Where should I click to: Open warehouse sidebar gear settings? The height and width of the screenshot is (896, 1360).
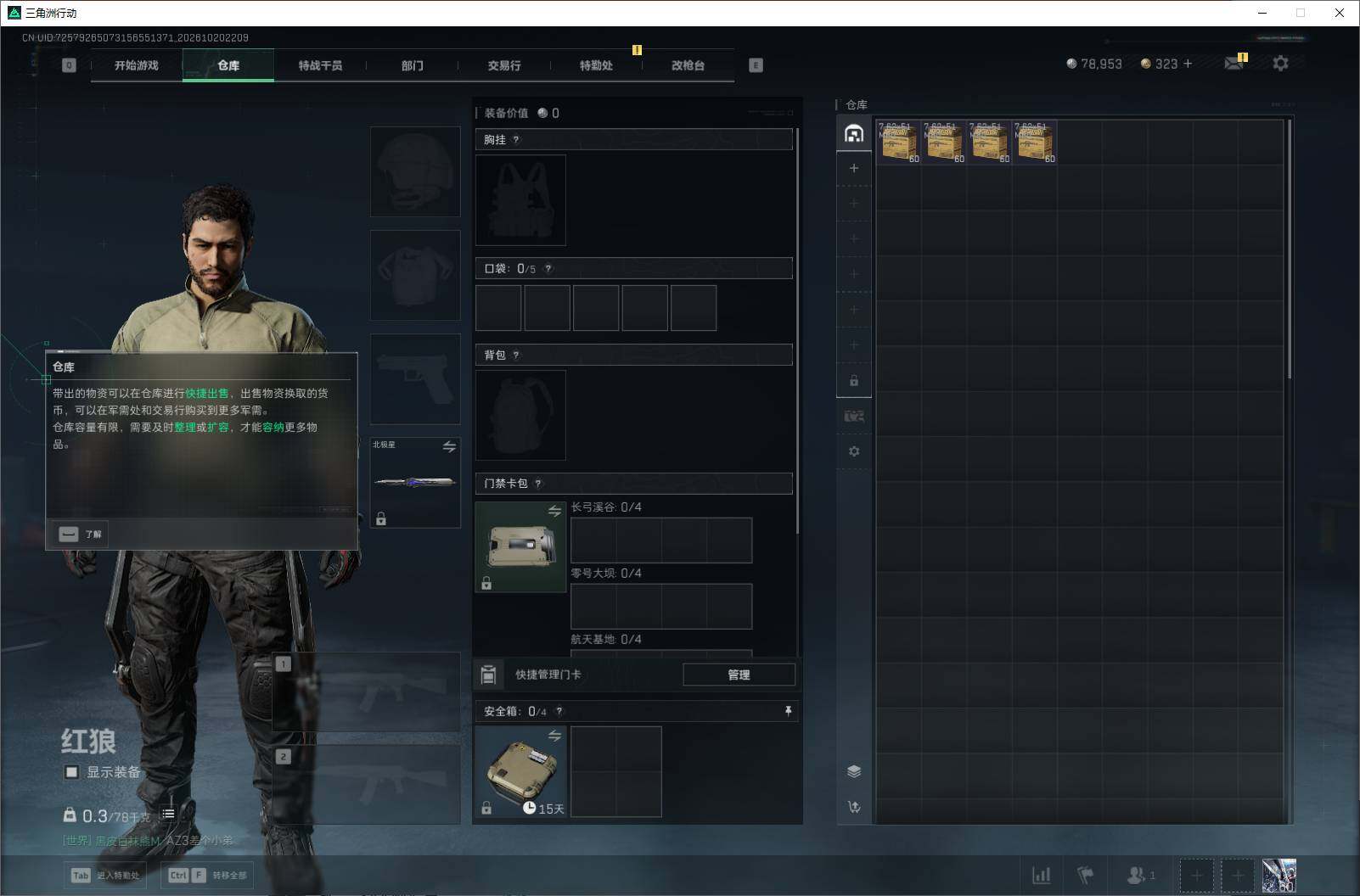tap(854, 451)
